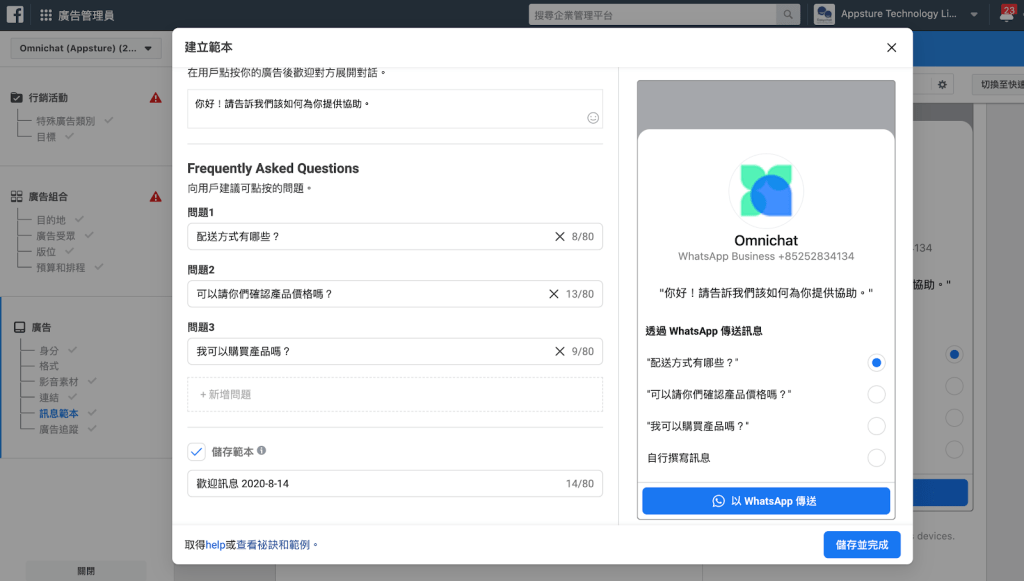
Task: Open the notifications bell icon
Action: pos(1005,15)
